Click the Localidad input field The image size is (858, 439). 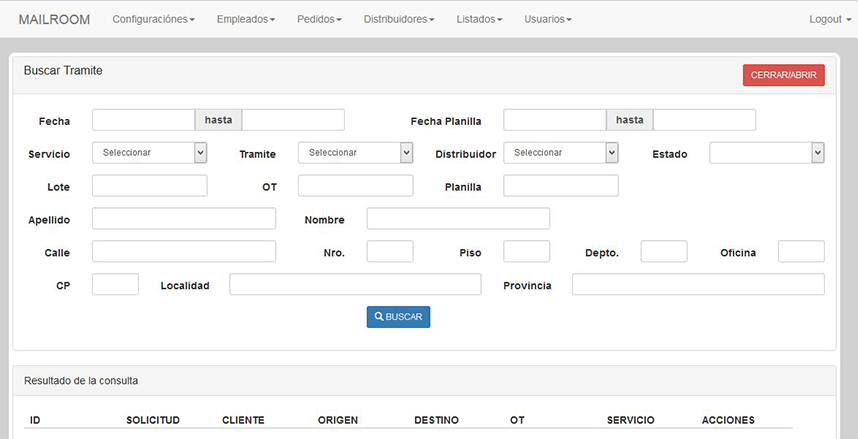click(x=355, y=285)
